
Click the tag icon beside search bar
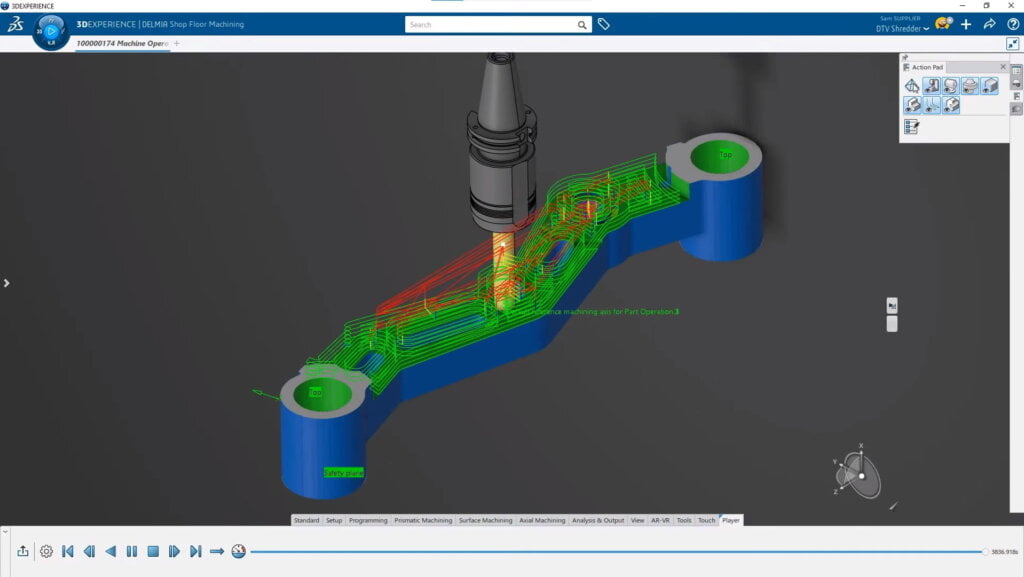tap(604, 24)
